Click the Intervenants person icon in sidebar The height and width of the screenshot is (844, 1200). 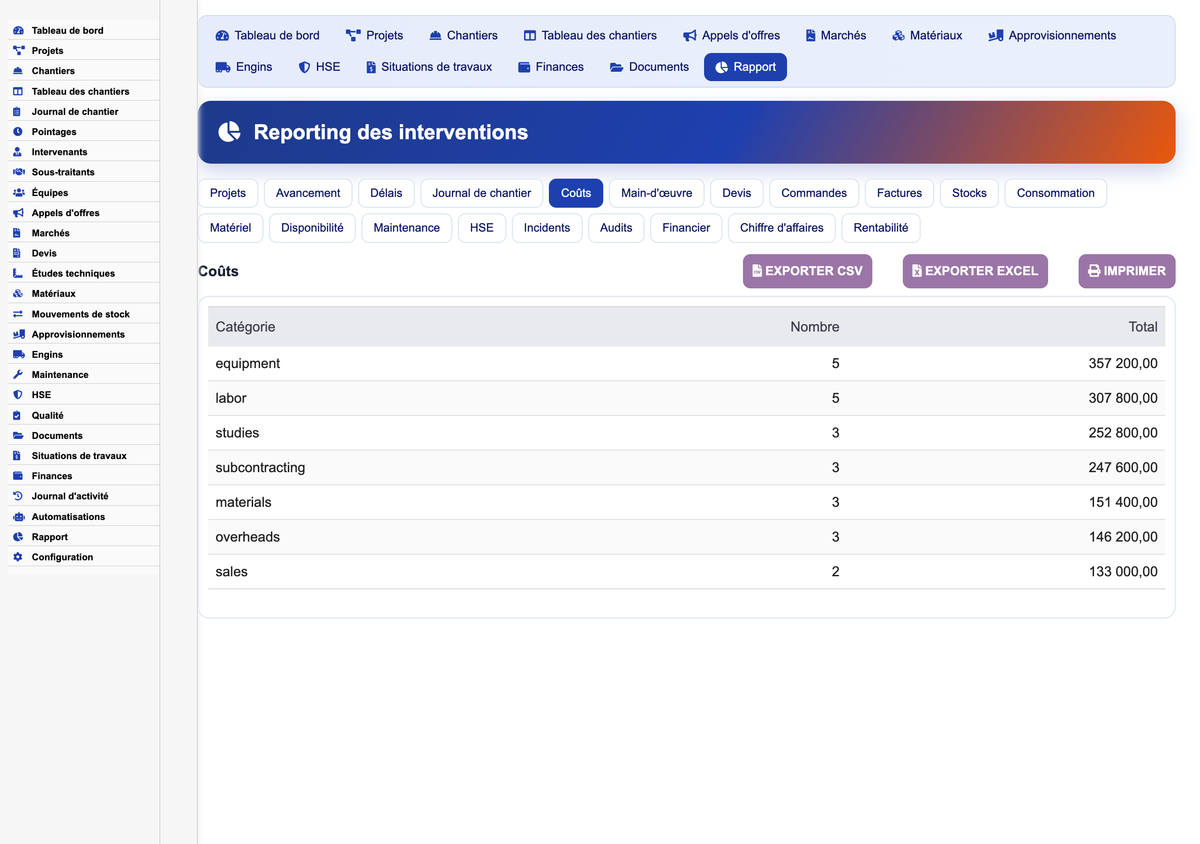coord(18,152)
